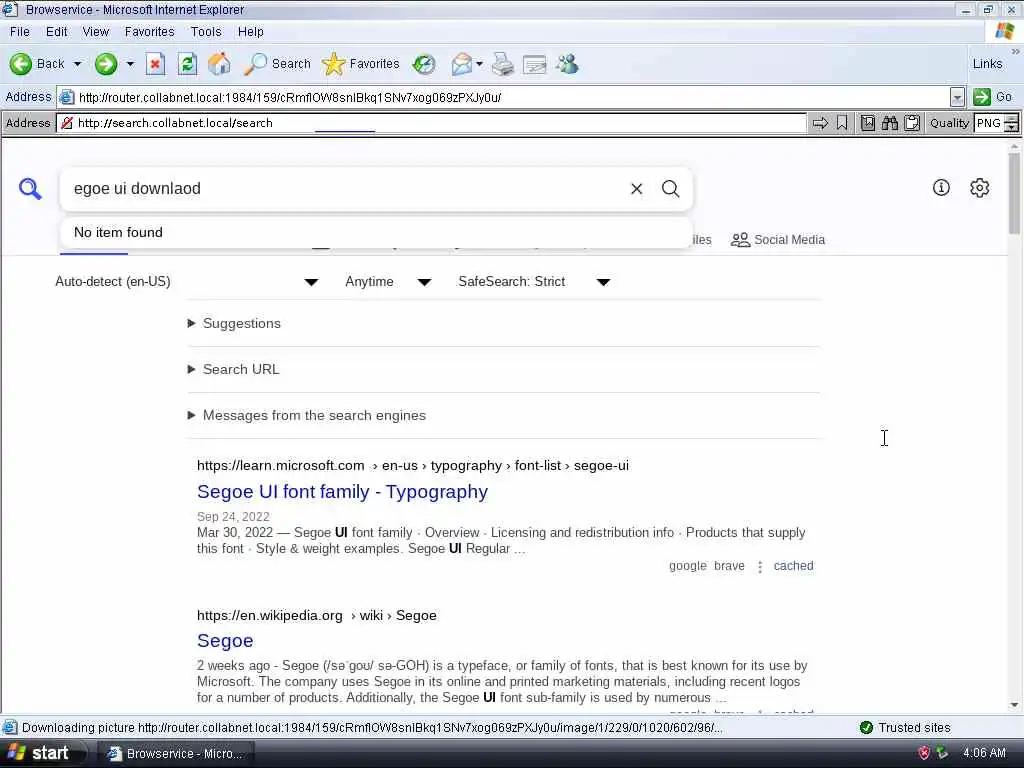Open the Help menu
Screen dimensions: 1024x768
(250, 31)
